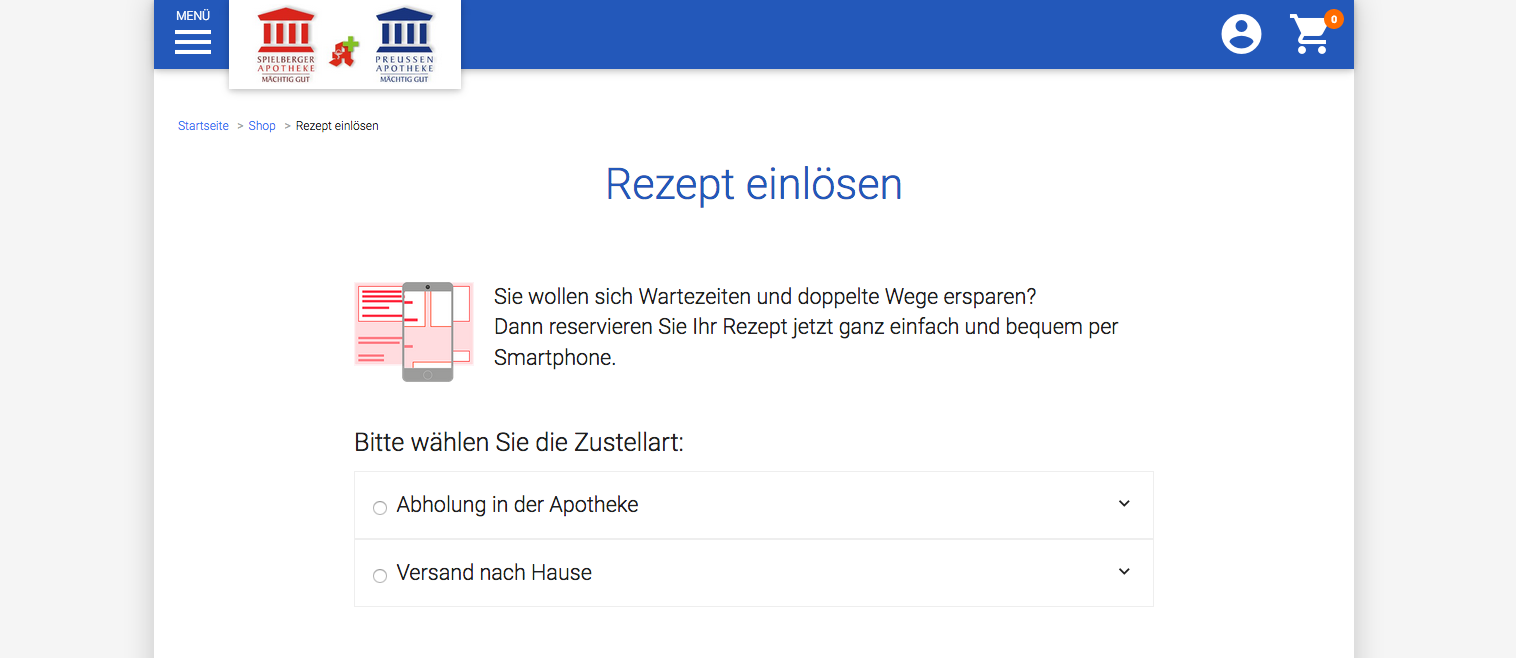Click the orange cart item count badge

tap(1333, 19)
